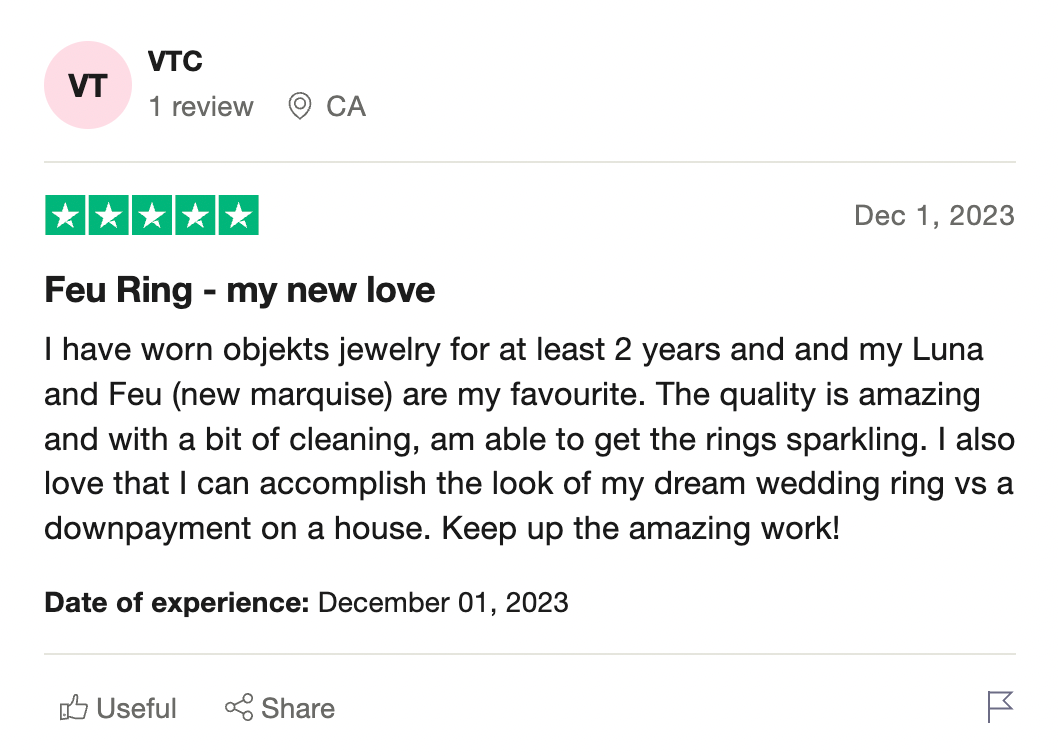The image size is (1058, 756).
Task: Click the location pin icon
Action: (298, 106)
